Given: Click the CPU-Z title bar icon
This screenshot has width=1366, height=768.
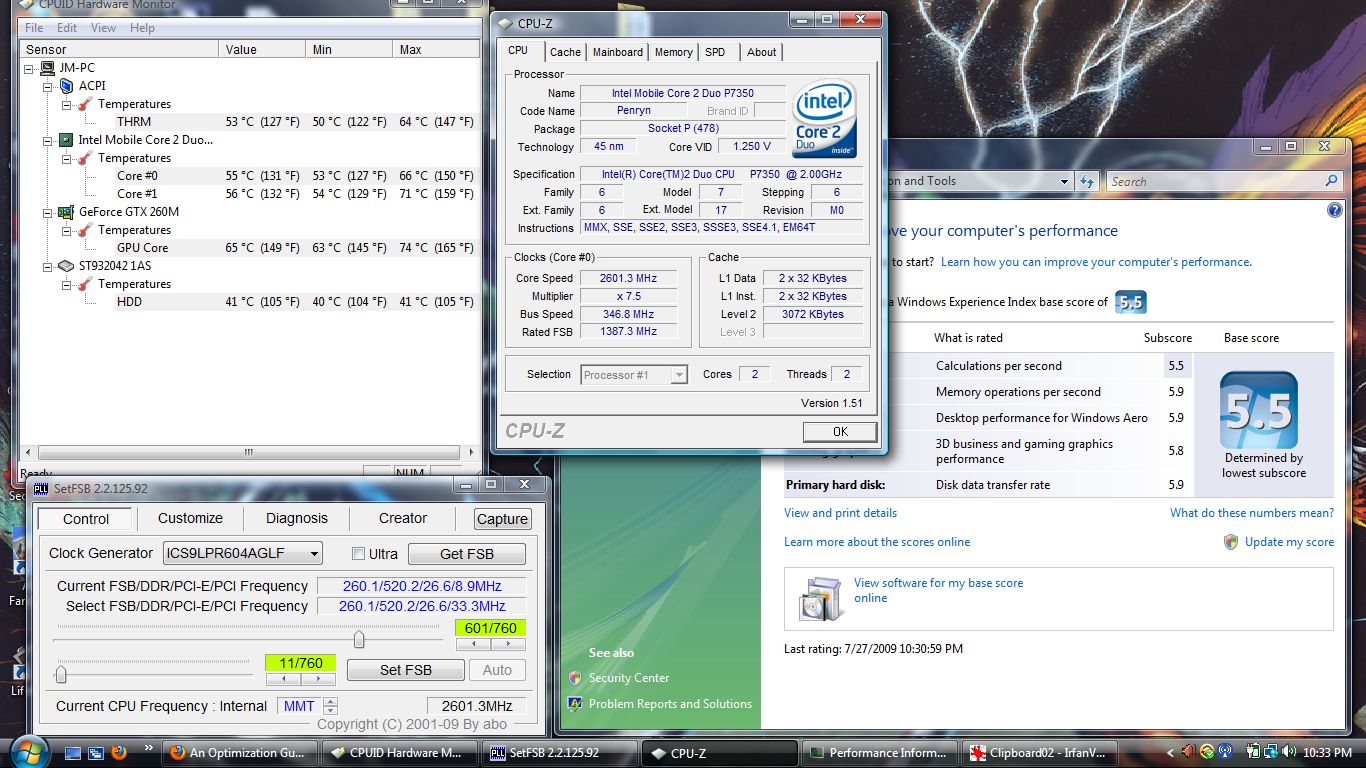Looking at the screenshot, I should [505, 23].
